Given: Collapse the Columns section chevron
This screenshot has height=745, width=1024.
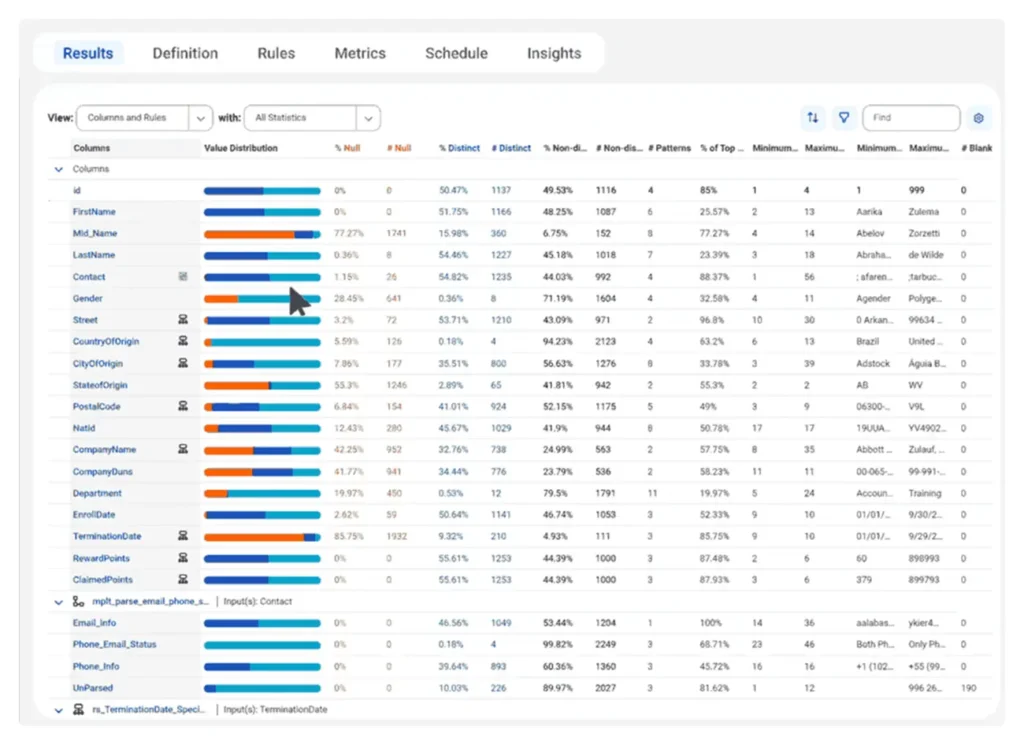Looking at the screenshot, I should (x=58, y=169).
